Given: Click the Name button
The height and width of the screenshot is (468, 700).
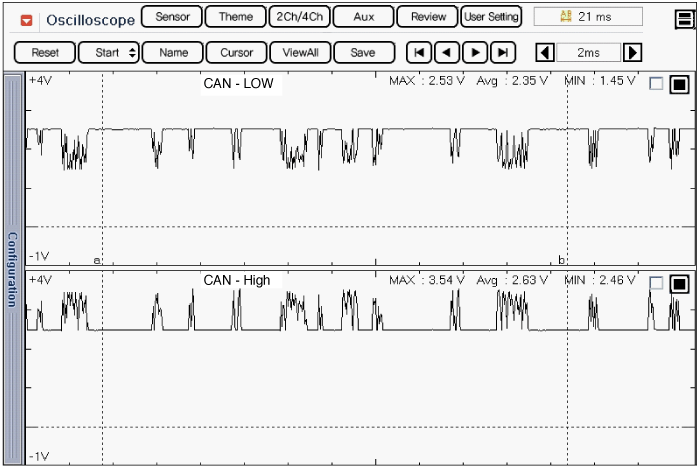Looking at the screenshot, I should [173, 53].
